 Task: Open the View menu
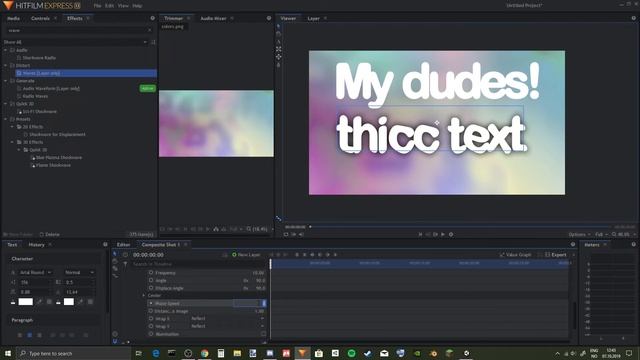(123, 6)
